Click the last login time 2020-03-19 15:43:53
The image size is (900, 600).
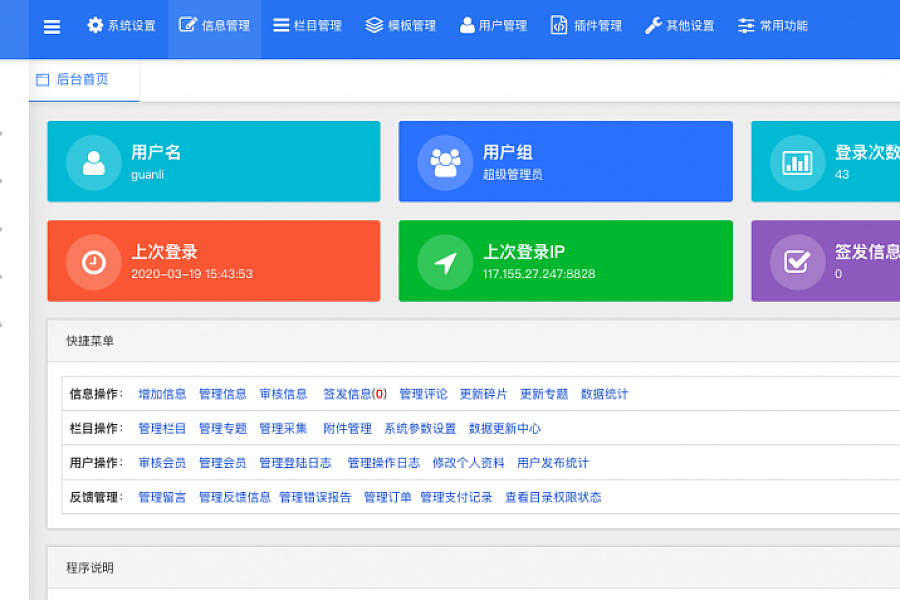click(x=192, y=274)
